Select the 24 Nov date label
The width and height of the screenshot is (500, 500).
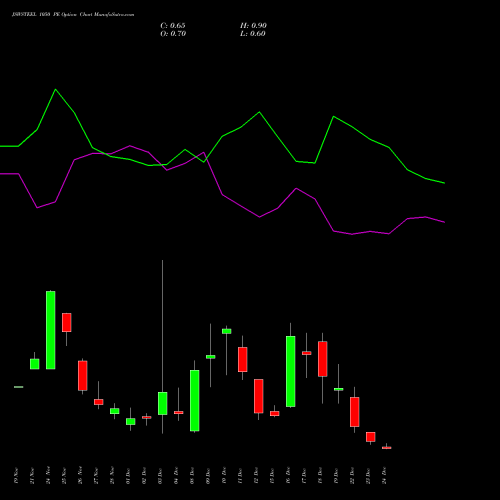click(x=48, y=476)
